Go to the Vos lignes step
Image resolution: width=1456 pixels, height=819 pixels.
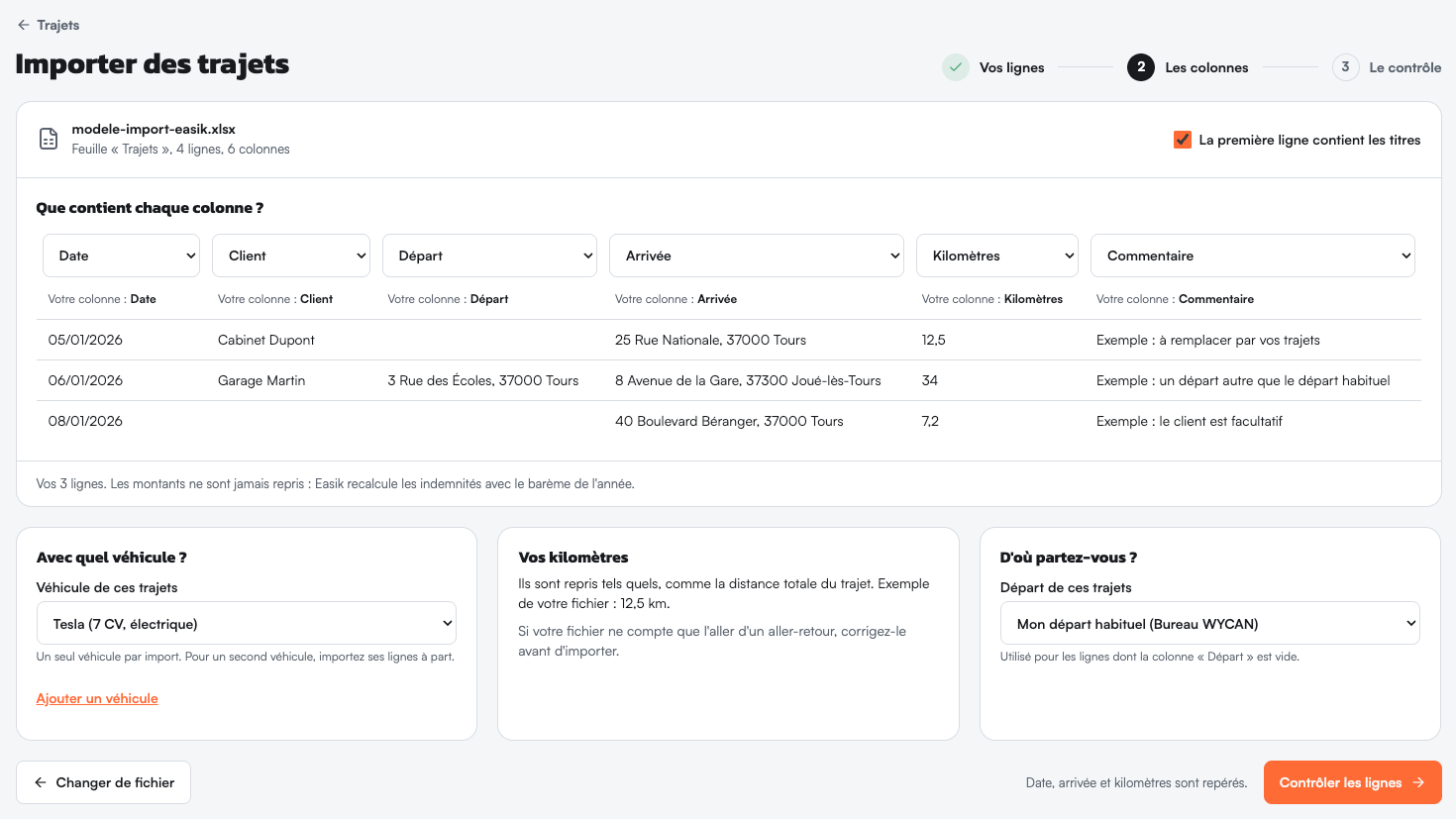click(1011, 67)
